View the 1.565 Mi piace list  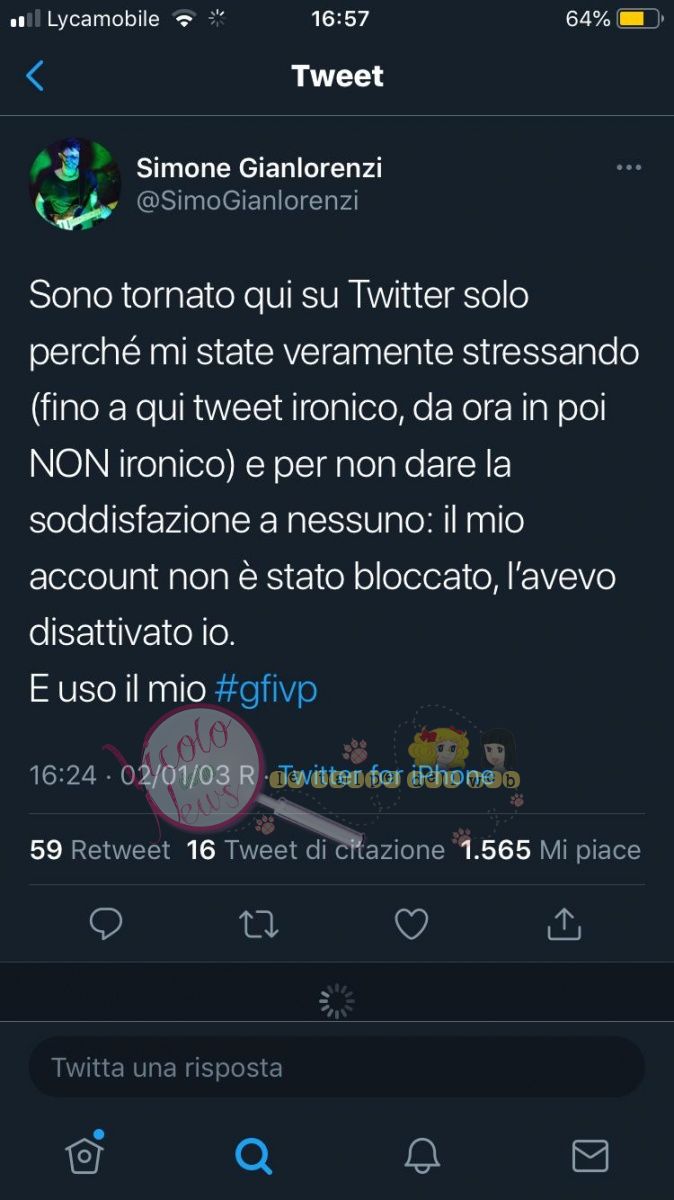click(551, 850)
